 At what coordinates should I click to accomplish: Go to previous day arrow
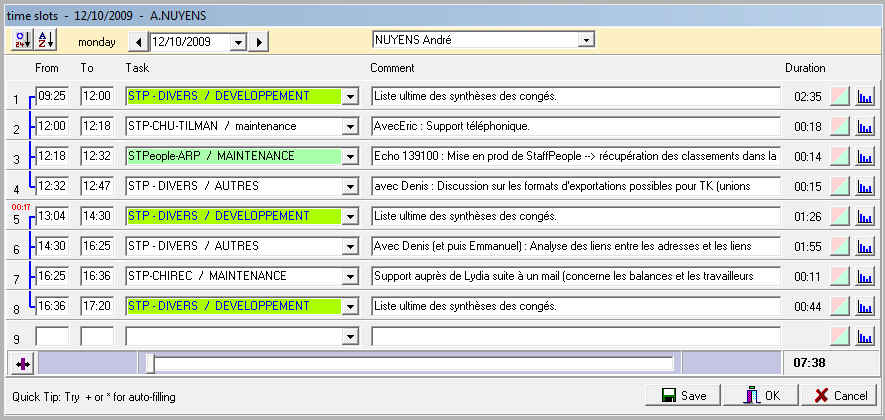click(138, 42)
